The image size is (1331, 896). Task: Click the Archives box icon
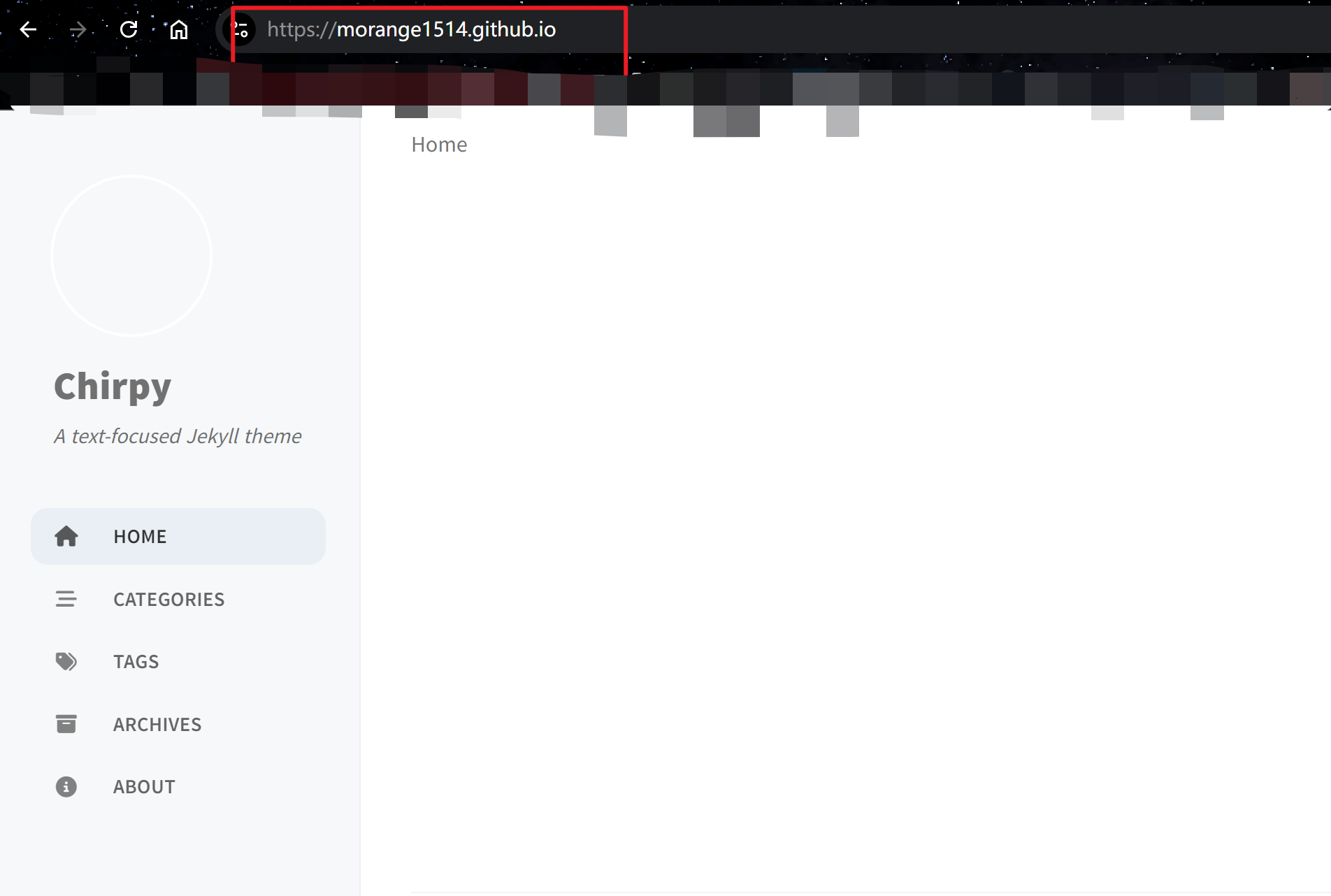click(x=66, y=724)
